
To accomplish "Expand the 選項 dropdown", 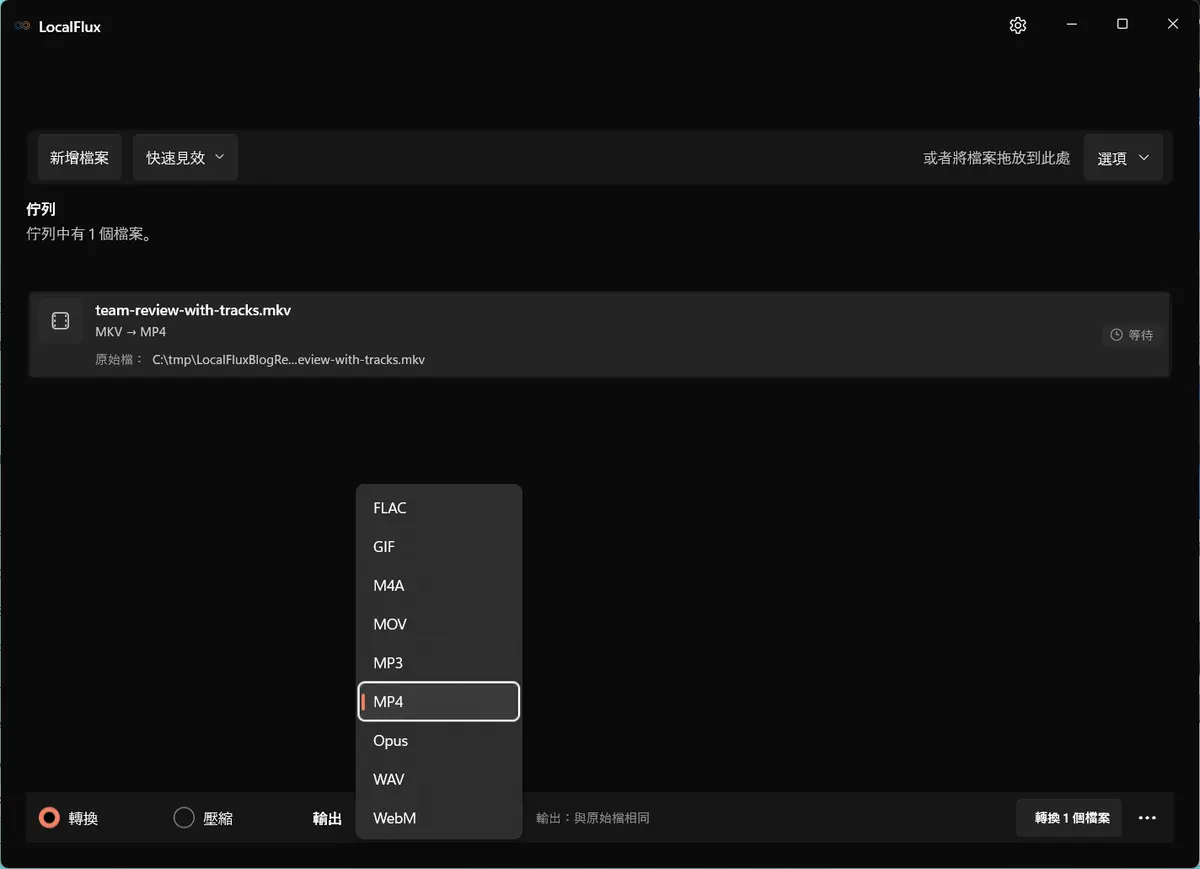I will tap(1123, 158).
